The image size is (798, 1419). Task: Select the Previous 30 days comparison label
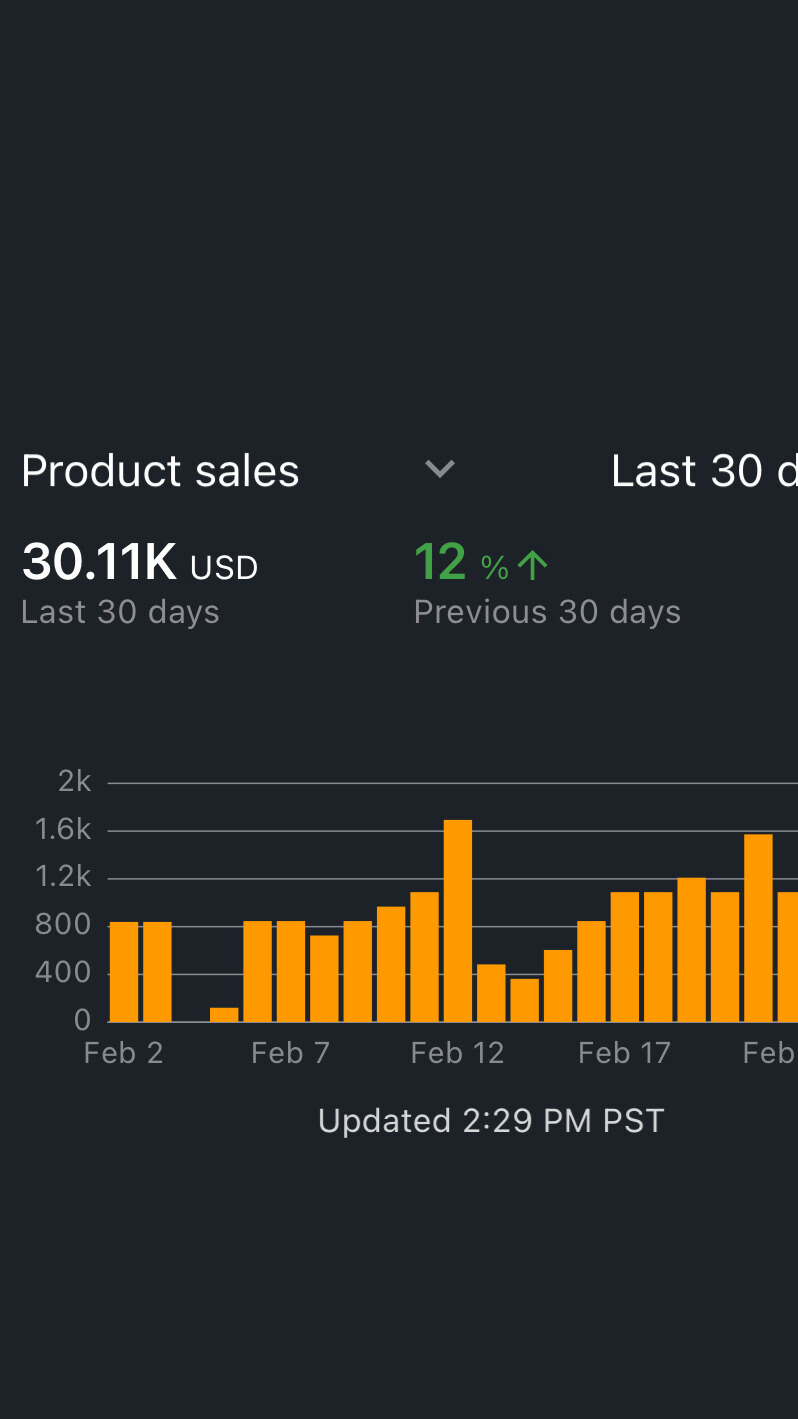(547, 612)
